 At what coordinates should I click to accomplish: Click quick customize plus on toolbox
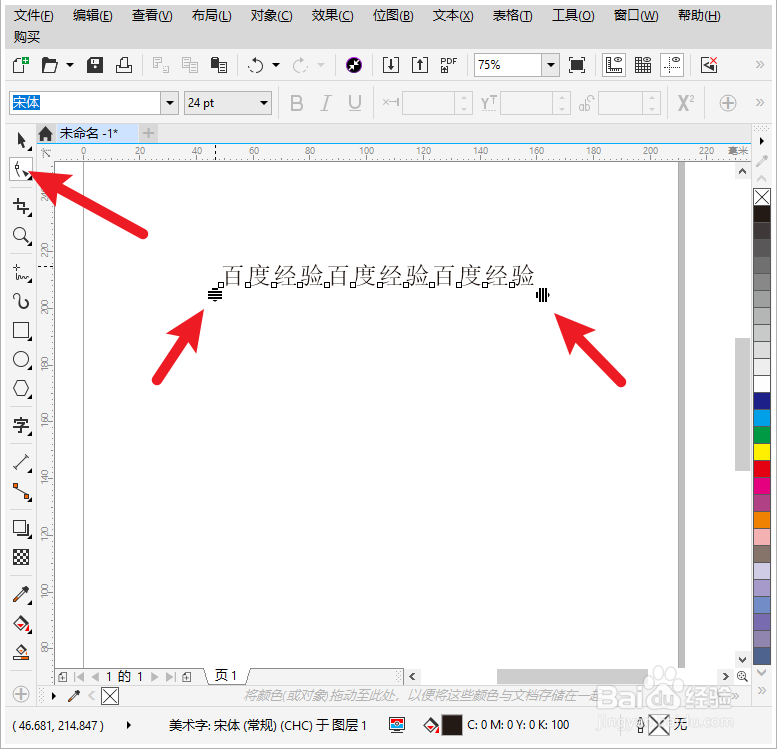21,693
